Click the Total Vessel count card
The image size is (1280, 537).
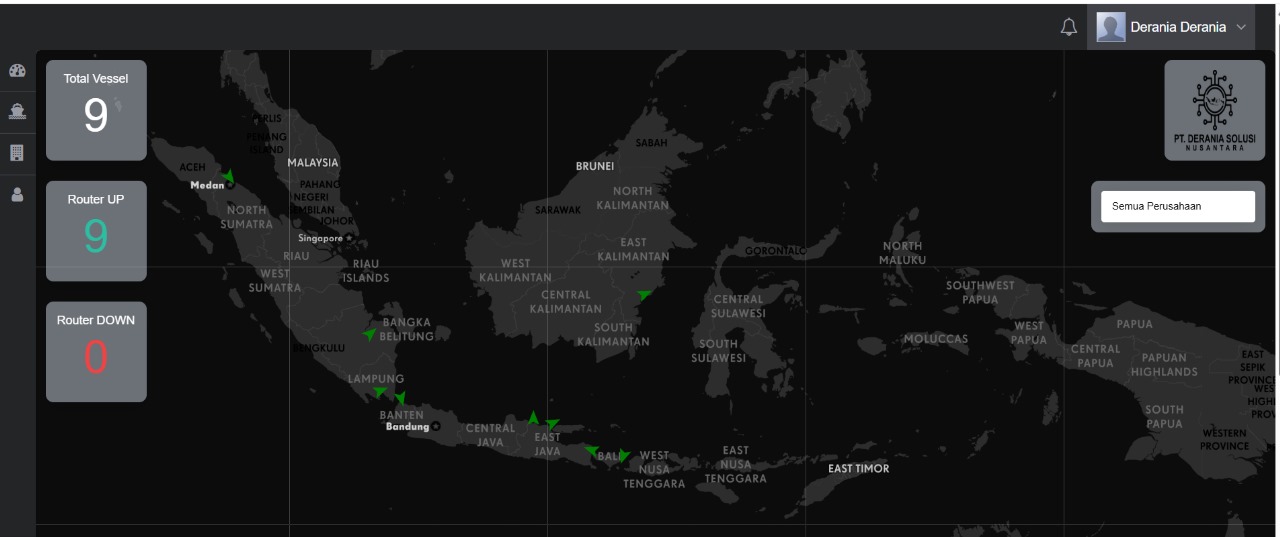tap(96, 110)
